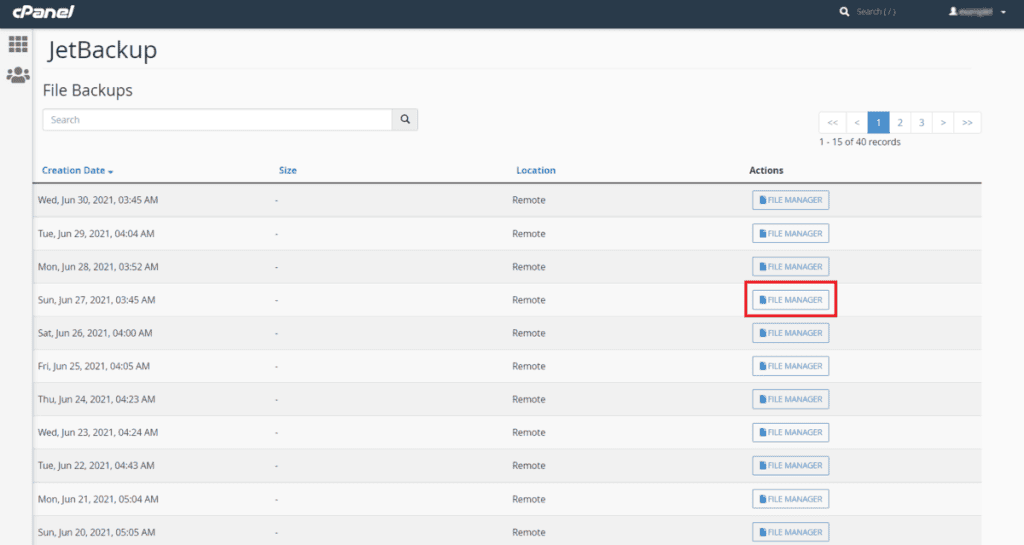The height and width of the screenshot is (545, 1024).
Task: Click the Creation Date sort arrow
Action: coord(111,172)
